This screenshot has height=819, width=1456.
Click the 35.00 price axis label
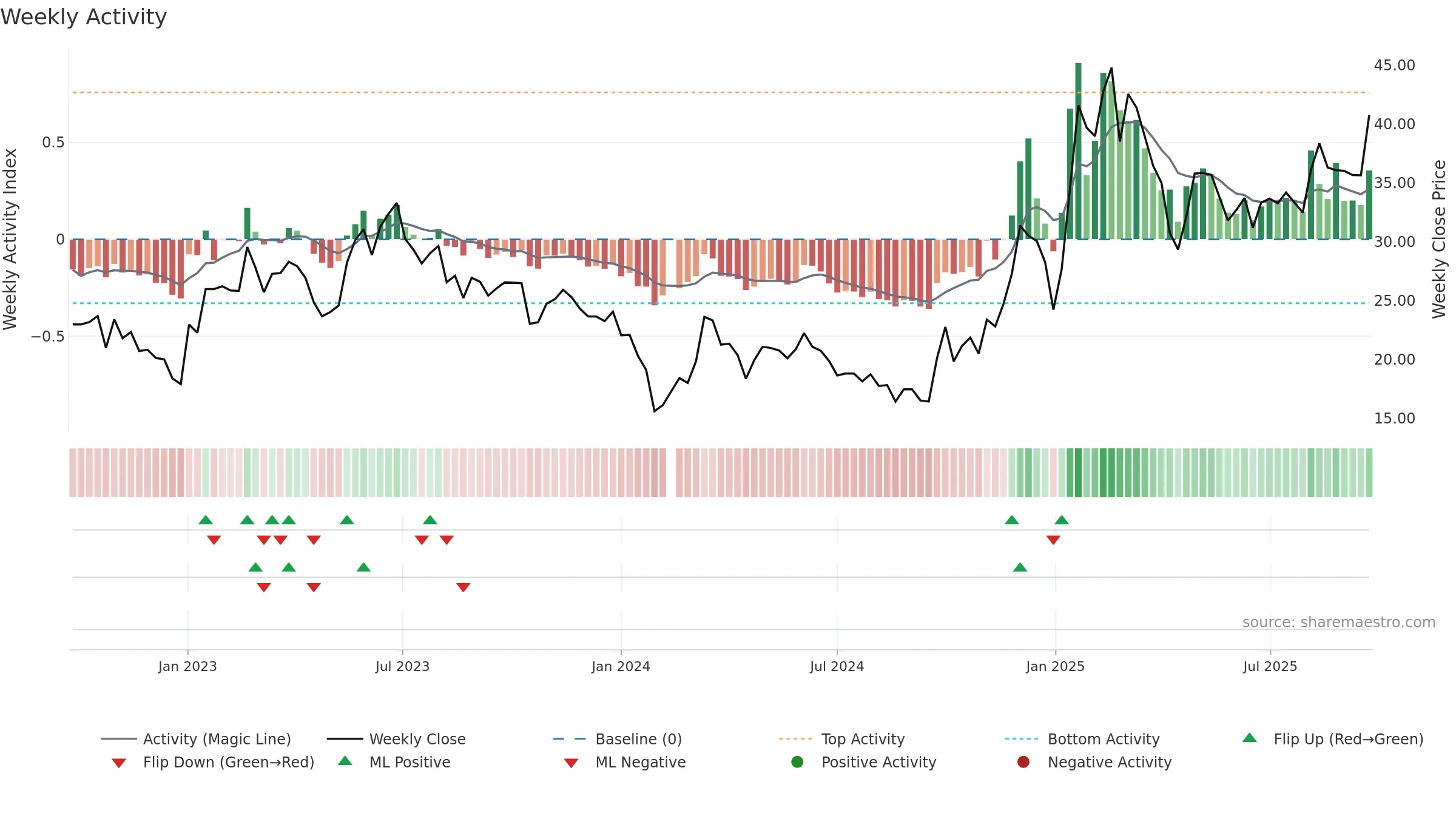[x=1394, y=183]
